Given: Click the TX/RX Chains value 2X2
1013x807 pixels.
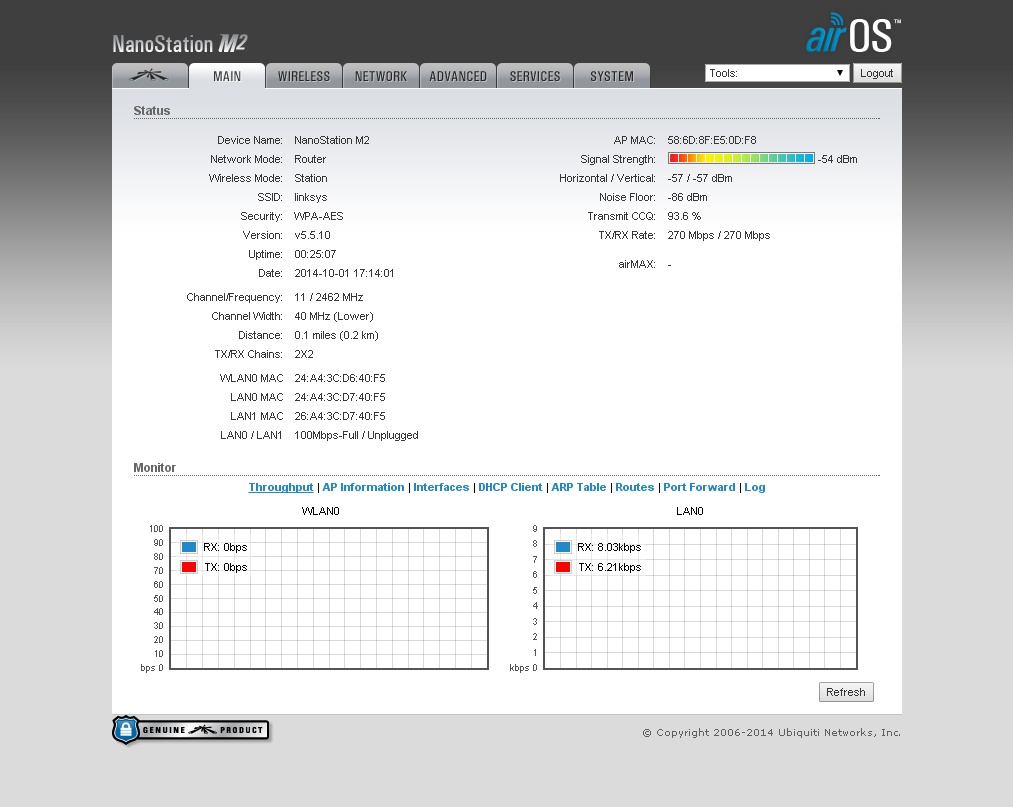Looking at the screenshot, I should point(304,354).
